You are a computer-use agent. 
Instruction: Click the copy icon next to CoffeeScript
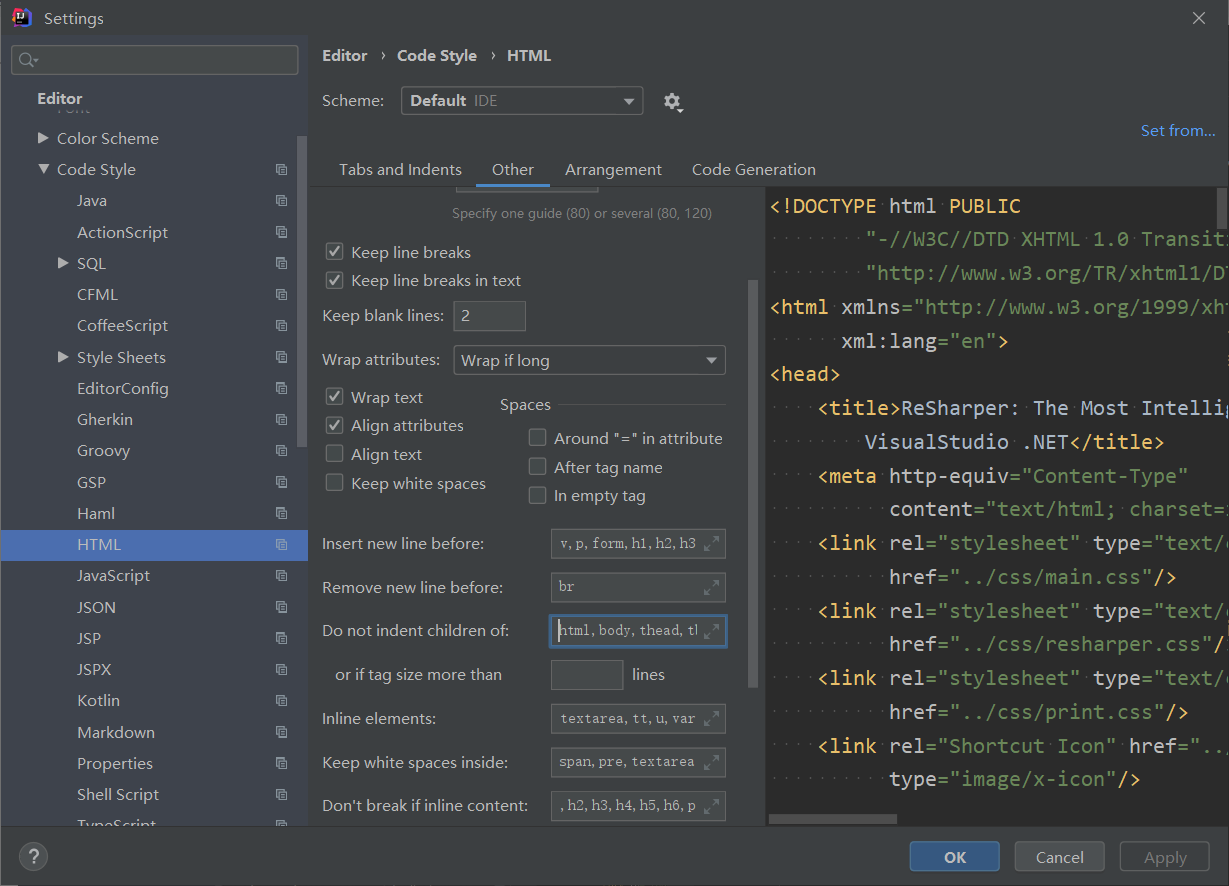281,326
